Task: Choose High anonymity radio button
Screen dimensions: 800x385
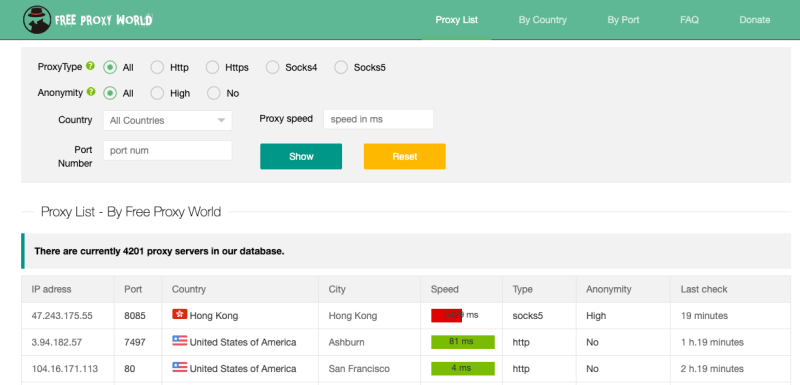Action: click(x=157, y=93)
